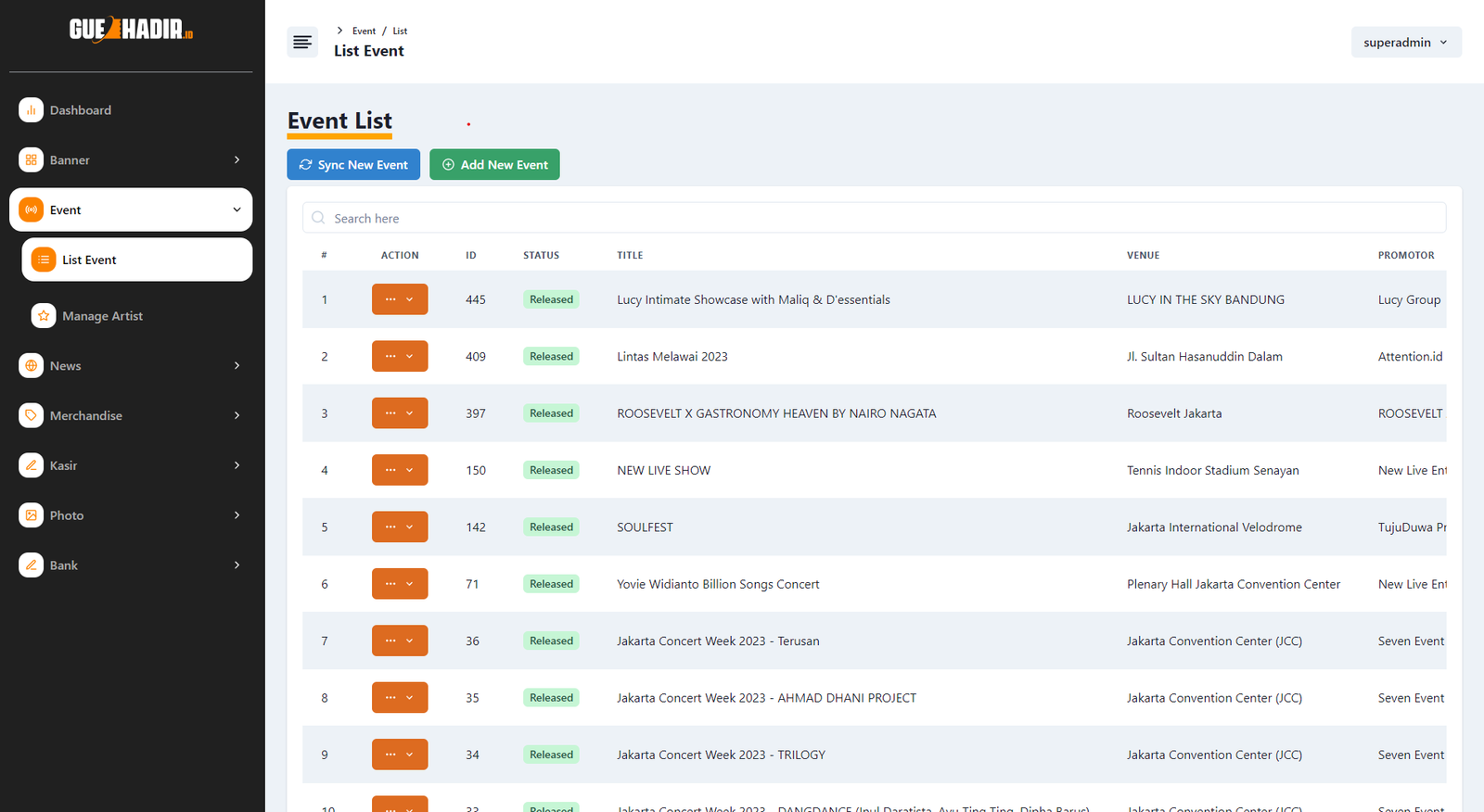Image resolution: width=1484 pixels, height=812 pixels.
Task: Click title 'Jakarta Concert Week 2023 - TRILOGY'
Action: (x=721, y=755)
